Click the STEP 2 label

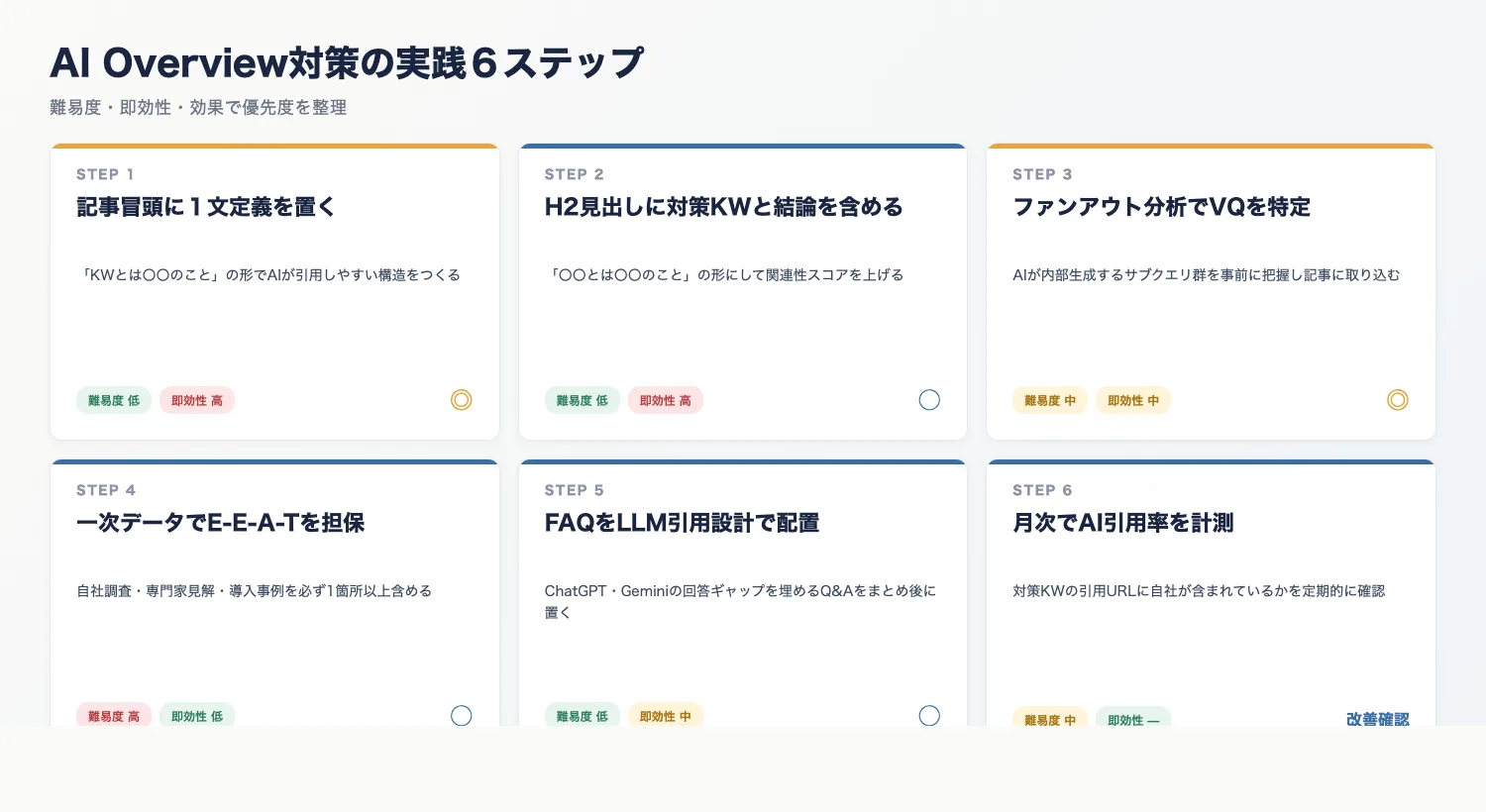tap(575, 174)
